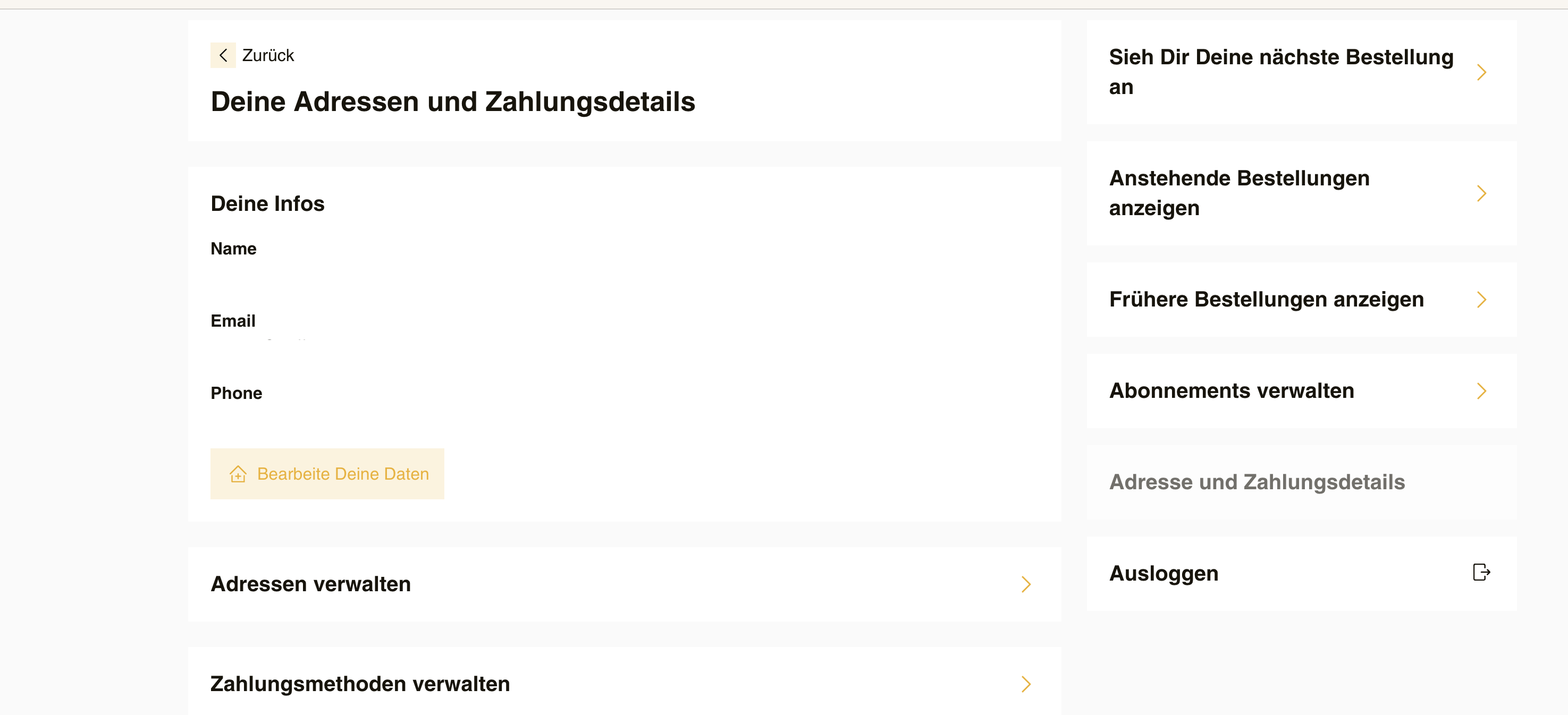
Task: Expand Zahlungsmethoden verwalten via its chevron arrow
Action: [1026, 684]
